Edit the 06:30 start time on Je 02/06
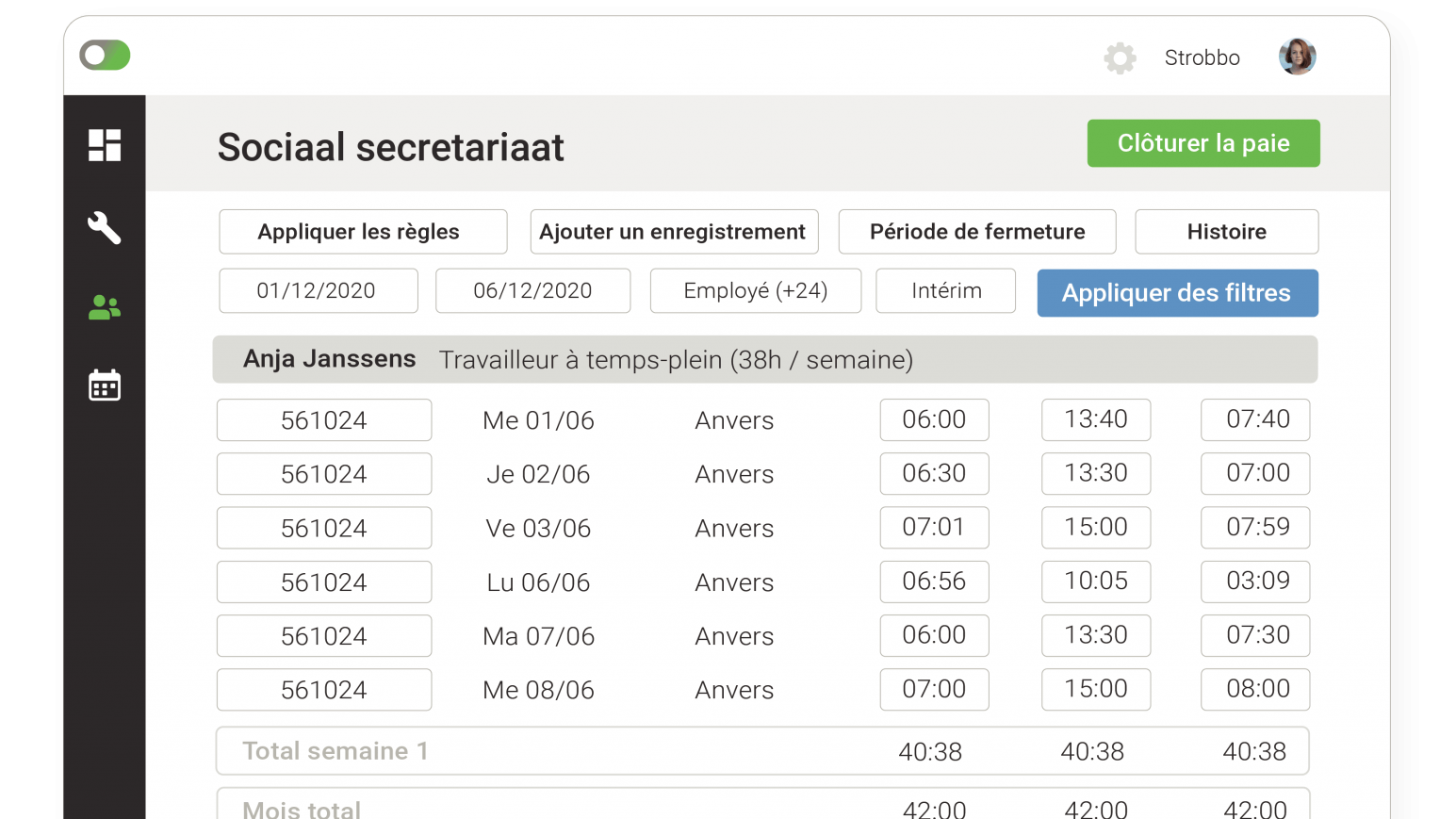Image resolution: width=1456 pixels, height=819 pixels. point(934,473)
